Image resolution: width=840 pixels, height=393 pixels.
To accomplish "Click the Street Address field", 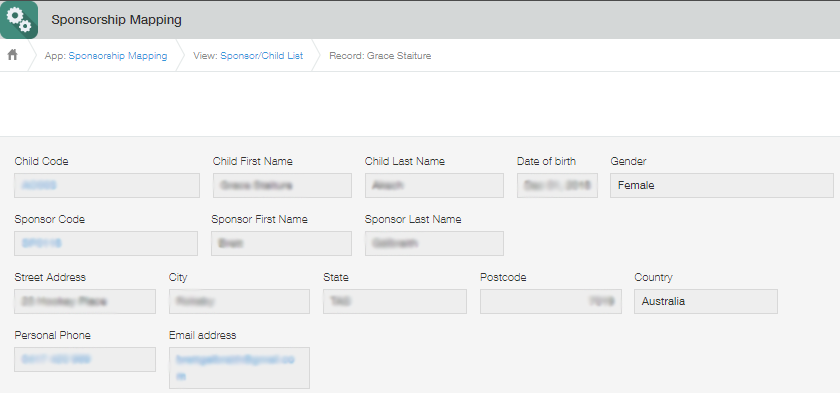I will pyautogui.click(x=85, y=301).
